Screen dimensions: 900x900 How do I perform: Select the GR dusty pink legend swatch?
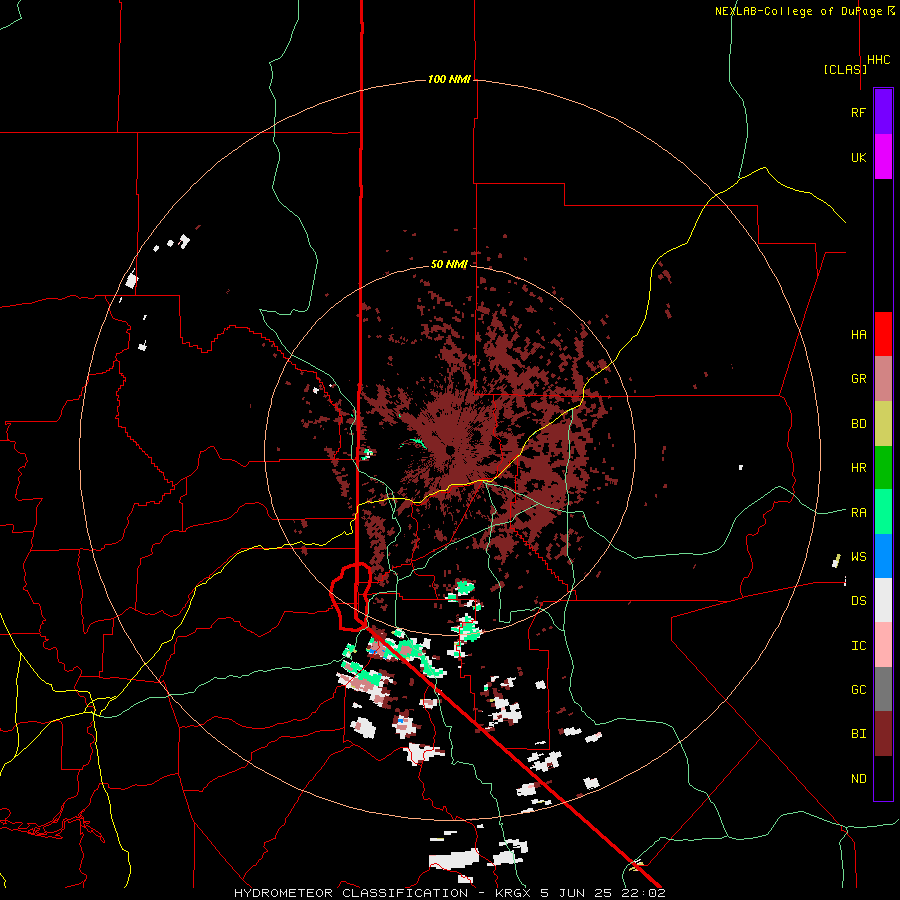pyautogui.click(x=883, y=379)
